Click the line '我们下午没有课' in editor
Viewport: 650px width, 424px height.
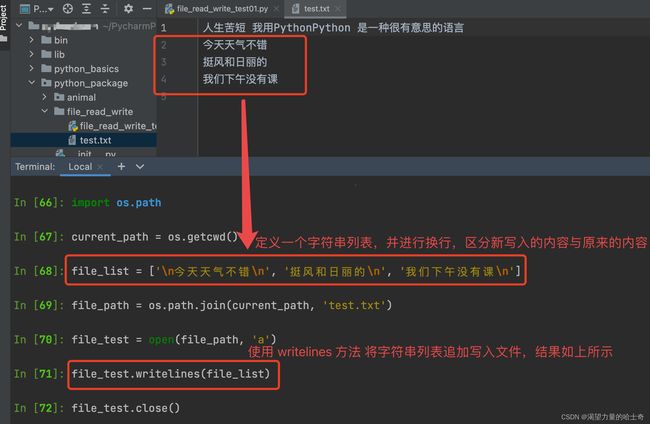pyautogui.click(x=240, y=79)
